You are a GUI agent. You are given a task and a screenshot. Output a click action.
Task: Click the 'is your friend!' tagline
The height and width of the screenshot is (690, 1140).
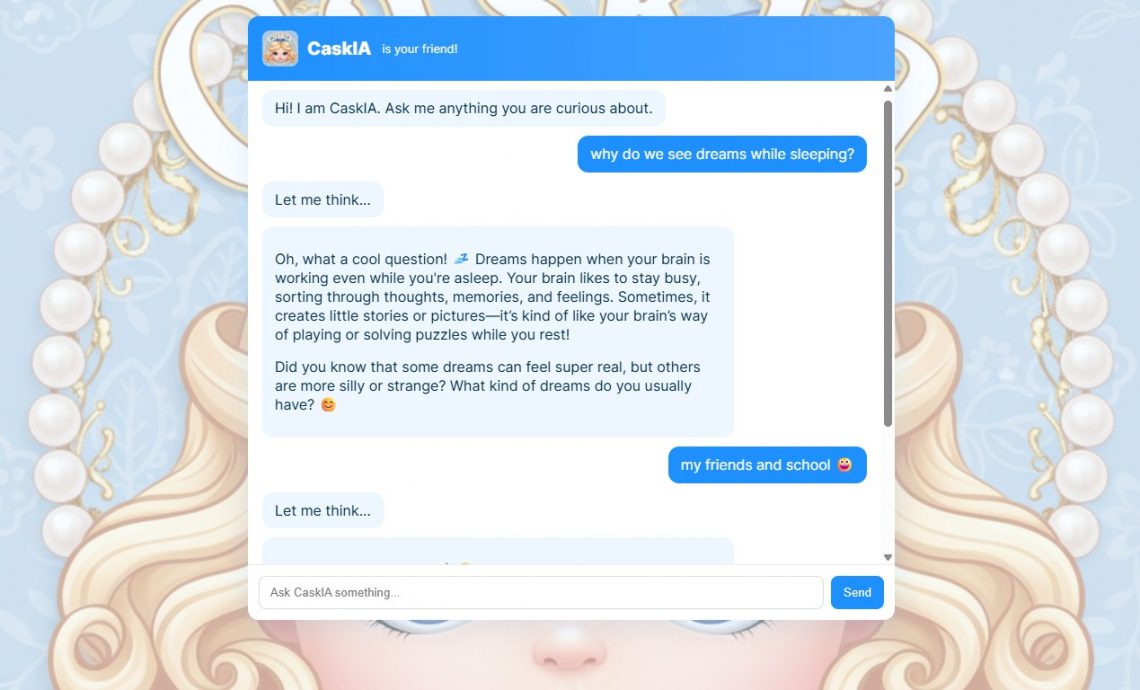coord(420,49)
